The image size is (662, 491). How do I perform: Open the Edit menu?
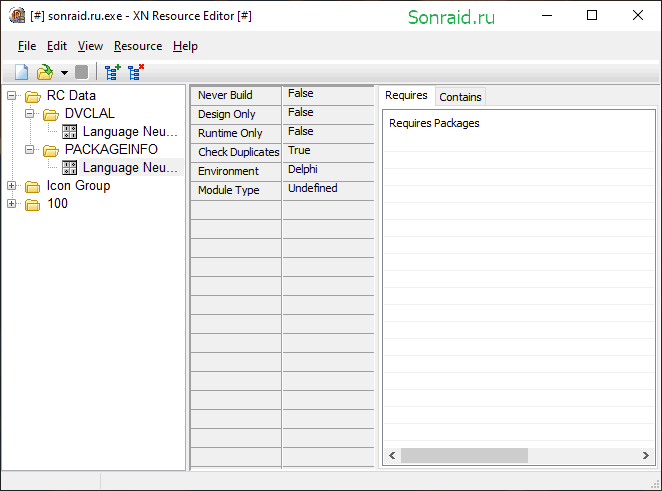tap(57, 46)
